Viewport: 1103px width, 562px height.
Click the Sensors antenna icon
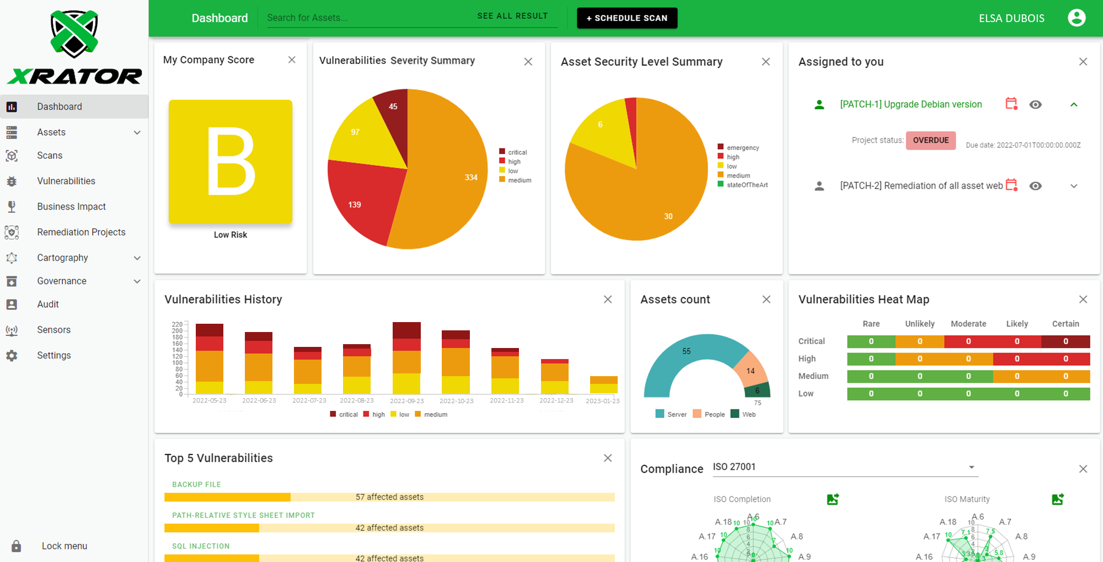[x=11, y=330]
